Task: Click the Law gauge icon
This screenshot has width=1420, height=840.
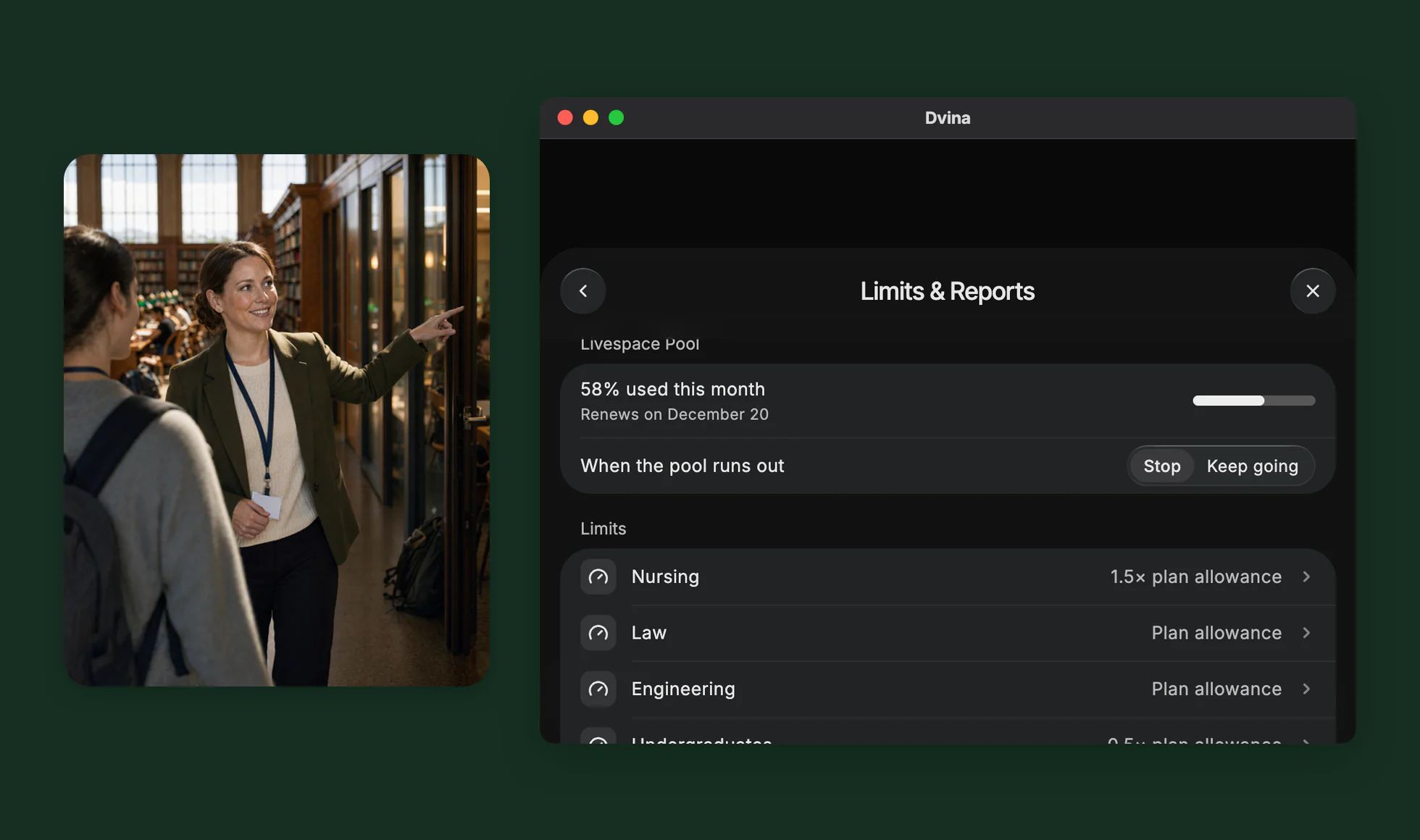Action: tap(598, 633)
